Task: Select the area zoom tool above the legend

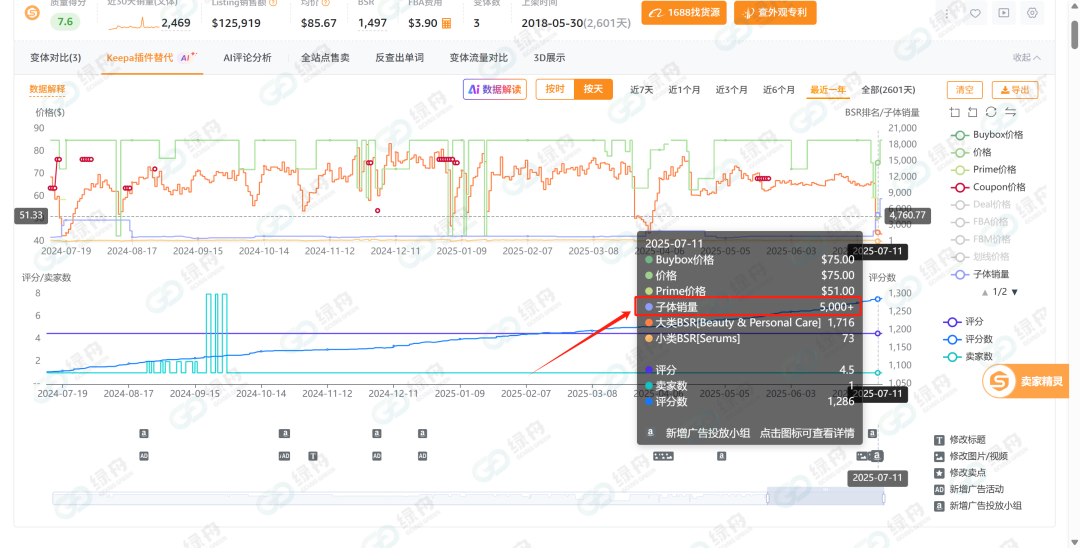Action: pyautogui.click(x=954, y=112)
